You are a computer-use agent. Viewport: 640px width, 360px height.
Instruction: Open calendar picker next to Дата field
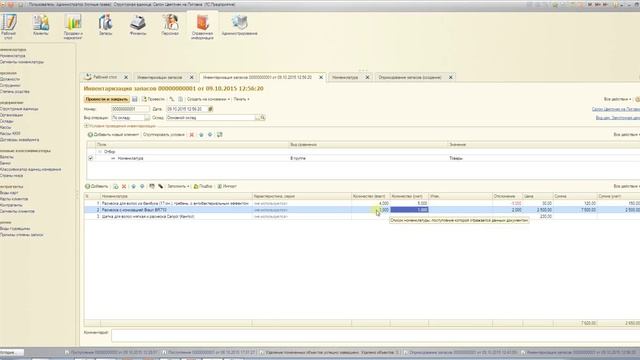pyautogui.click(x=211, y=109)
